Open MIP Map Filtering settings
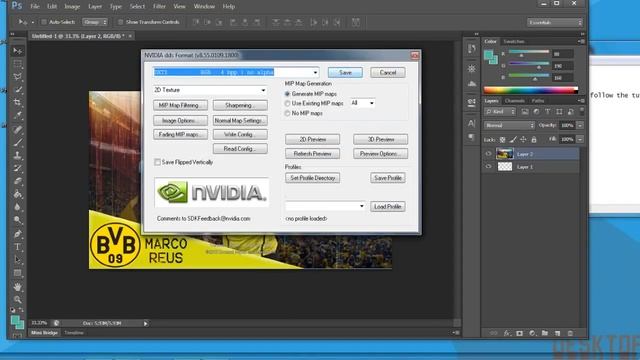Screen dimensions: 640x360 click(x=180, y=105)
